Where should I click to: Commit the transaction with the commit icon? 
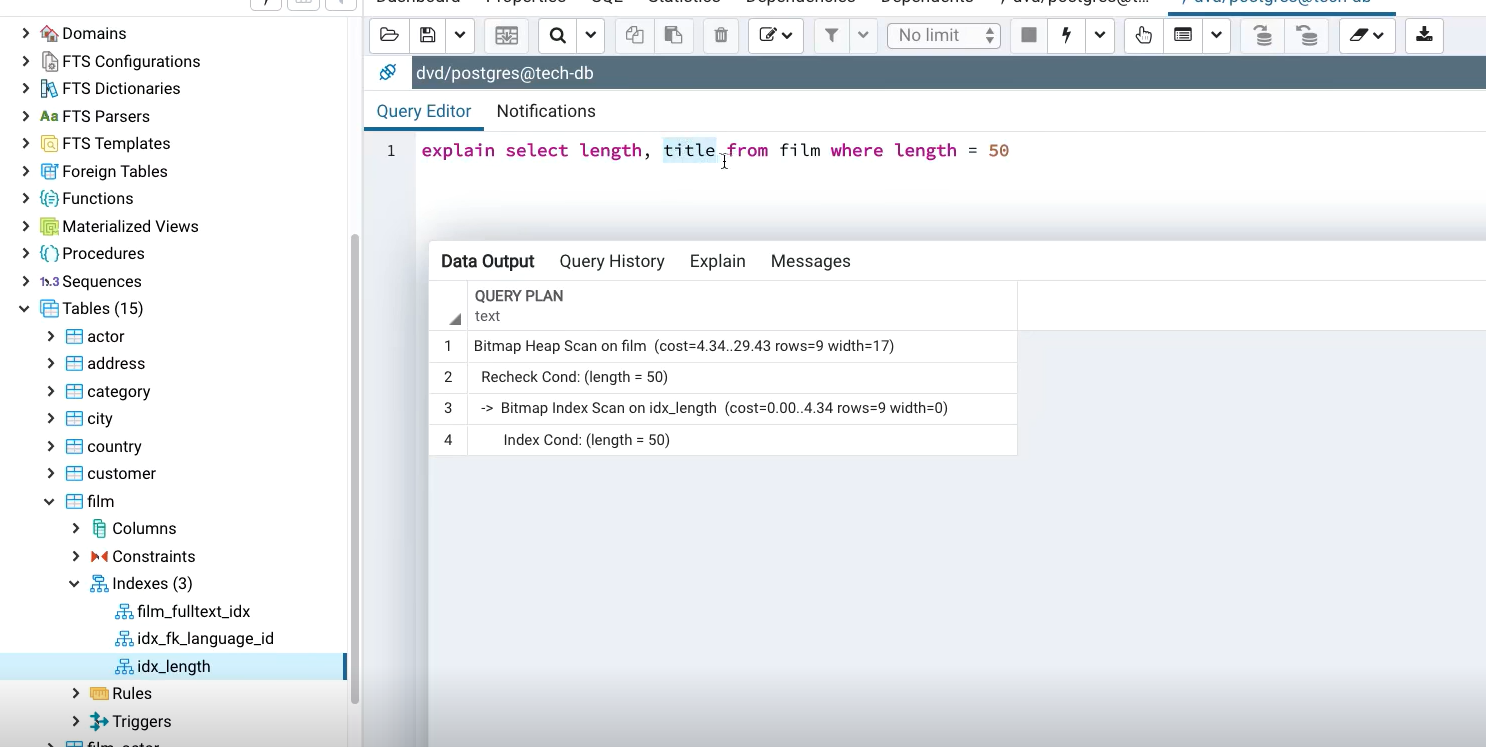tap(1262, 35)
